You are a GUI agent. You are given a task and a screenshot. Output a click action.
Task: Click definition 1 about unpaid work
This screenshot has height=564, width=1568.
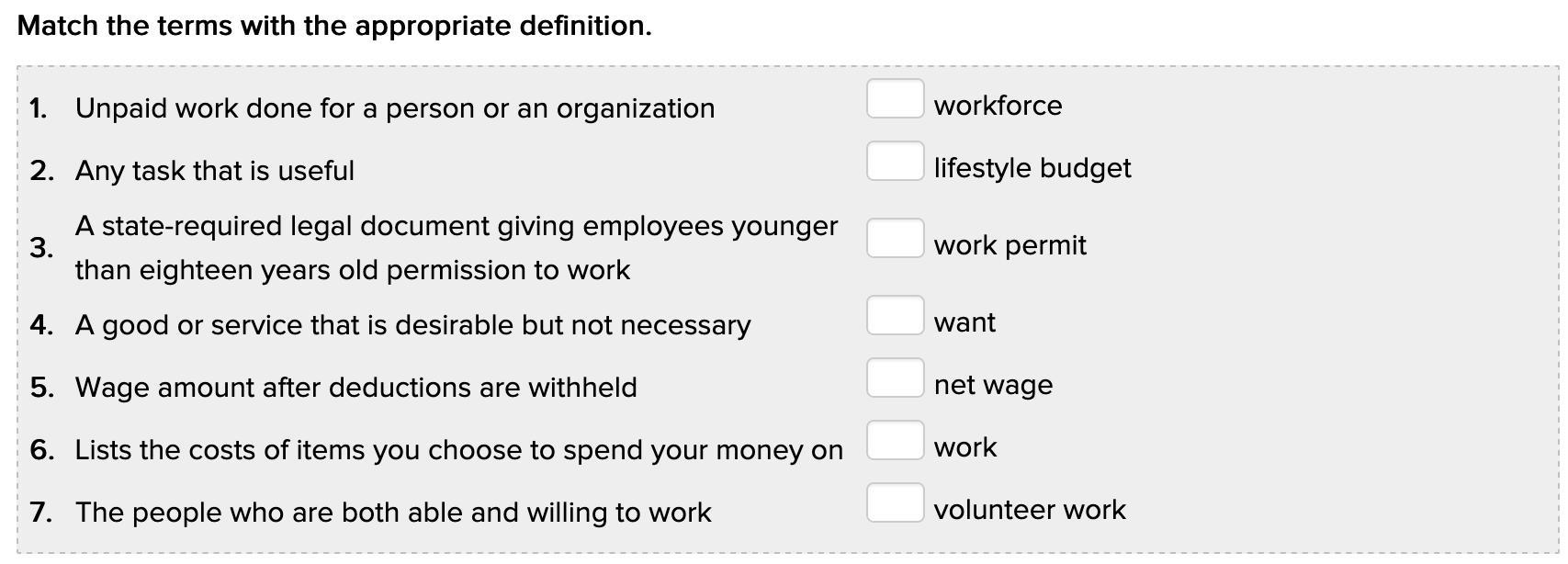(x=394, y=108)
